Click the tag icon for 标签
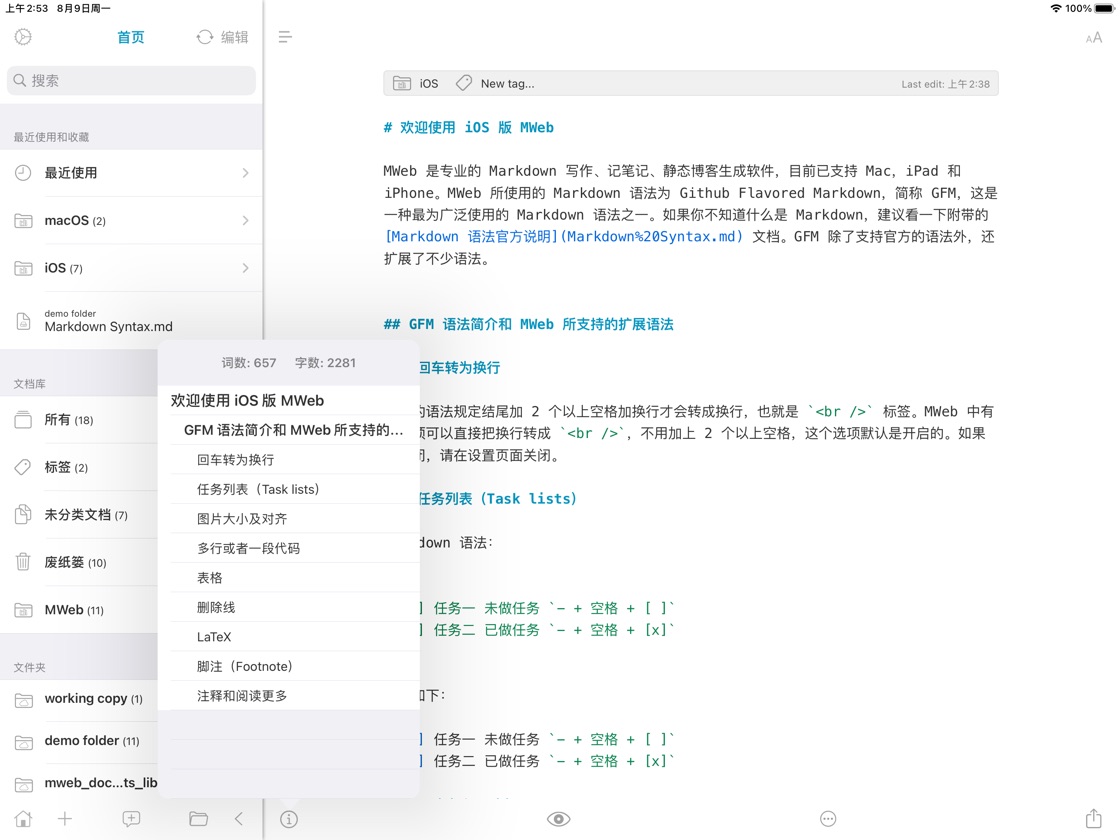This screenshot has width=1120, height=840. [24, 467]
